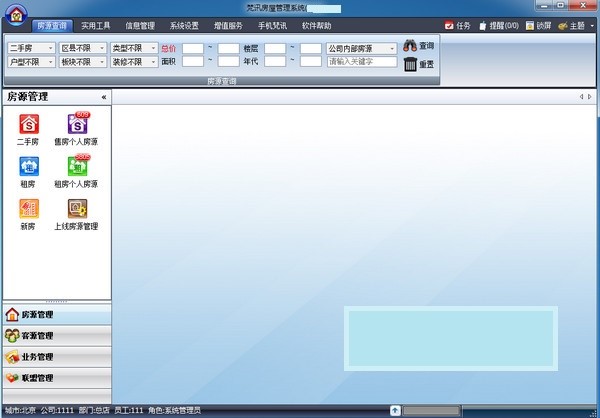
Task: Open the 装修不限 decoration dropdown
Action: click(x=133, y=62)
